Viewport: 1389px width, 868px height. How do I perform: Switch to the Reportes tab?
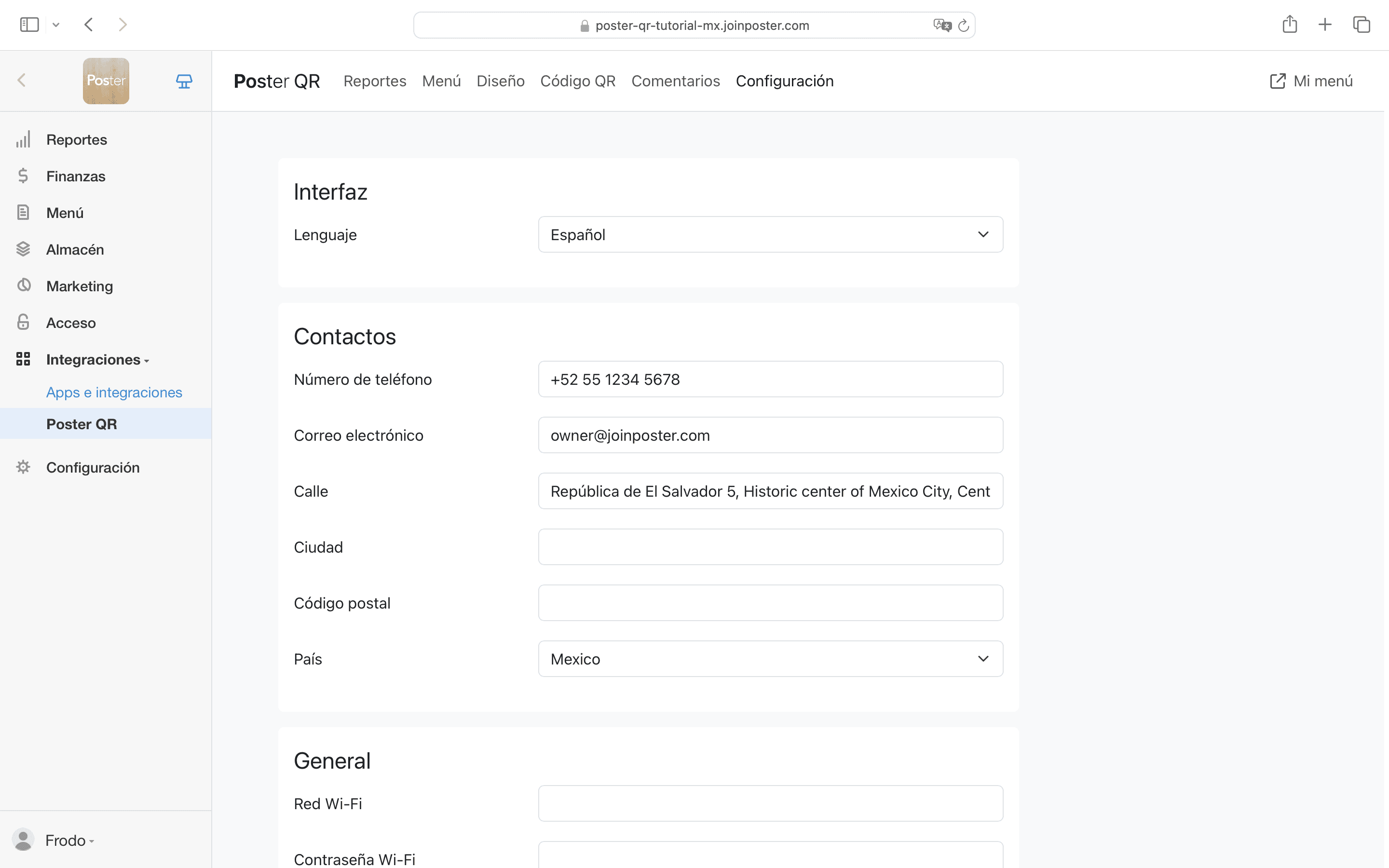(x=375, y=81)
